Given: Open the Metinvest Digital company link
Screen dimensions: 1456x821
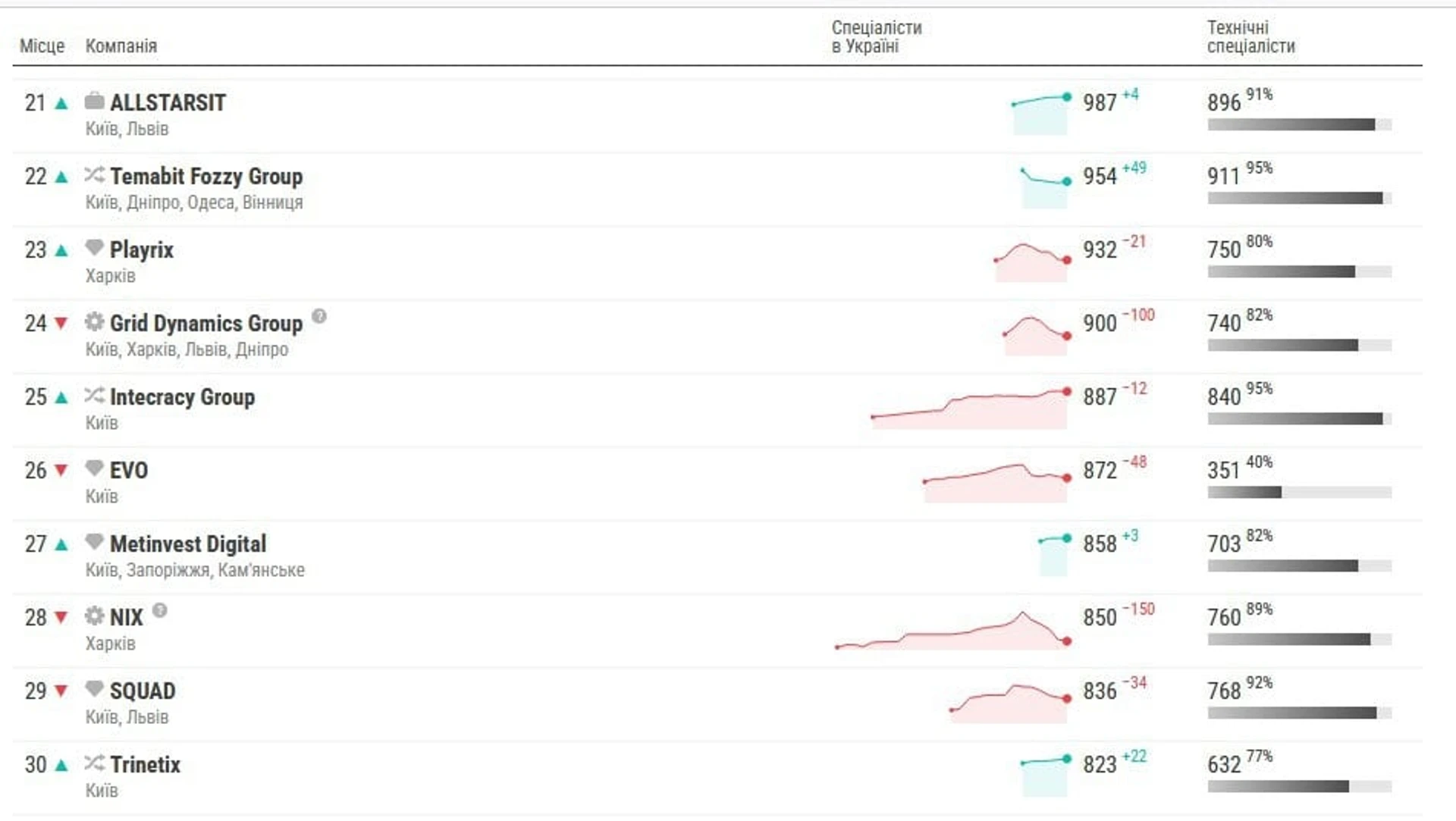Looking at the screenshot, I should (x=188, y=544).
